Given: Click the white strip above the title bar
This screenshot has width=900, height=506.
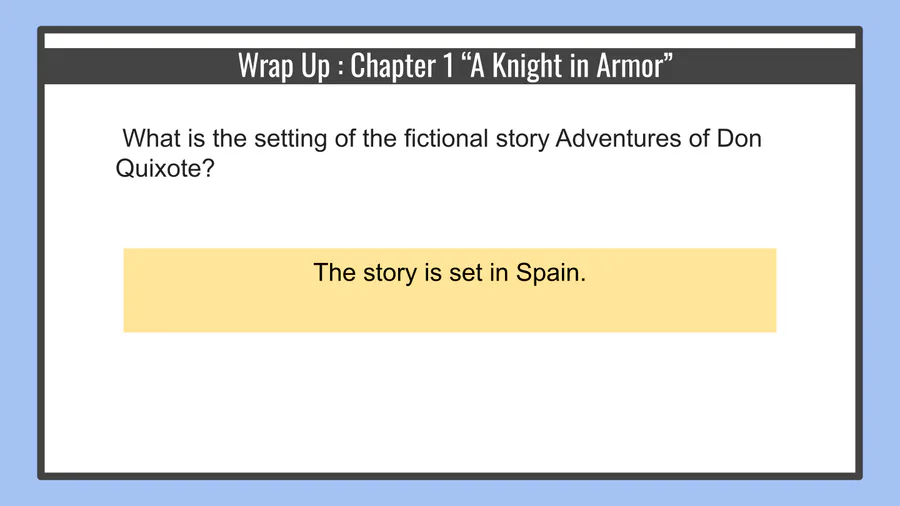Looking at the screenshot, I should point(449,41).
